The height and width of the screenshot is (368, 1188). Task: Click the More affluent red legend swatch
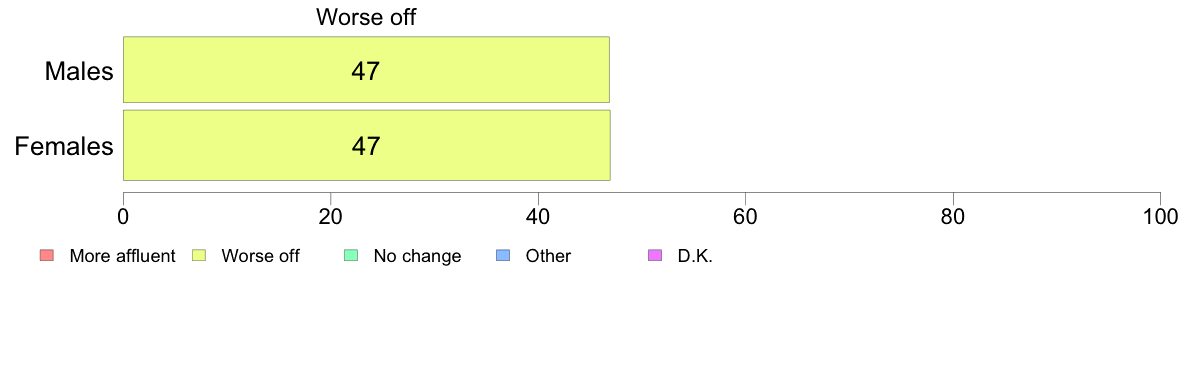[x=47, y=256]
